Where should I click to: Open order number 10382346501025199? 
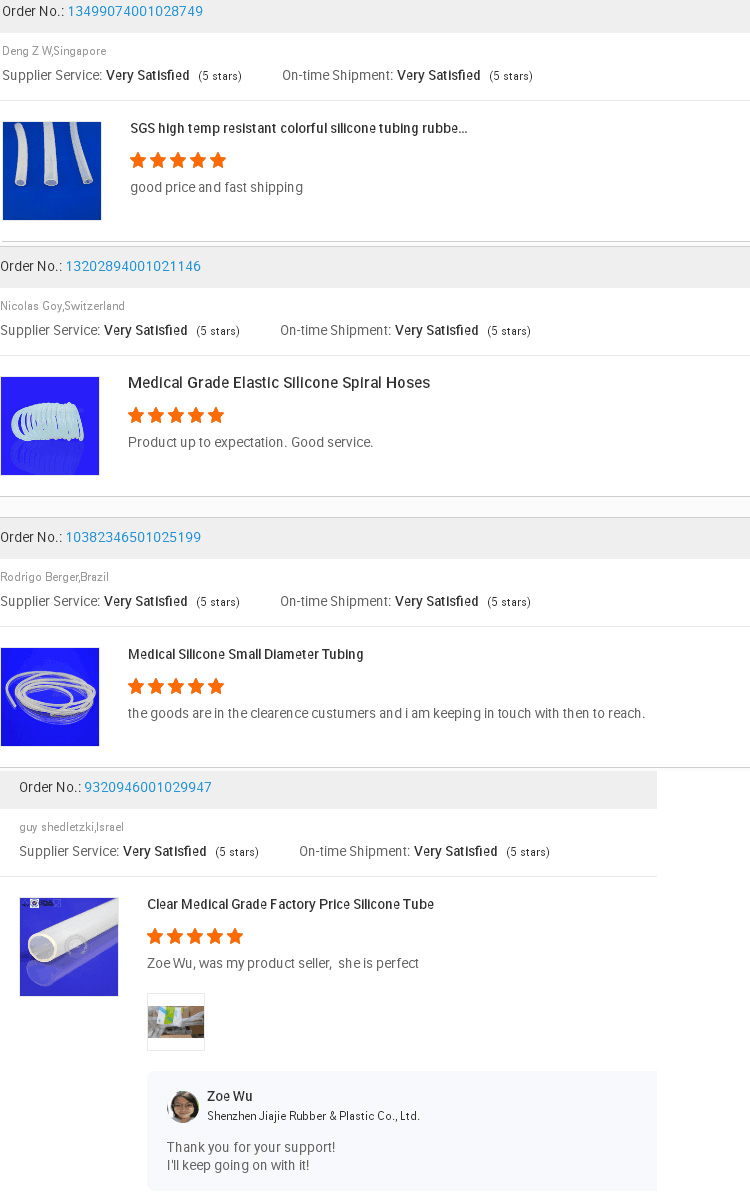click(133, 538)
